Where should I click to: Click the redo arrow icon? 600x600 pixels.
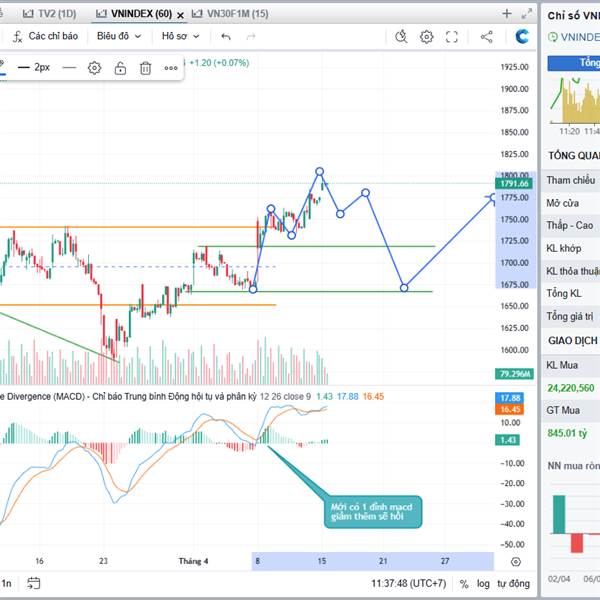(251, 37)
